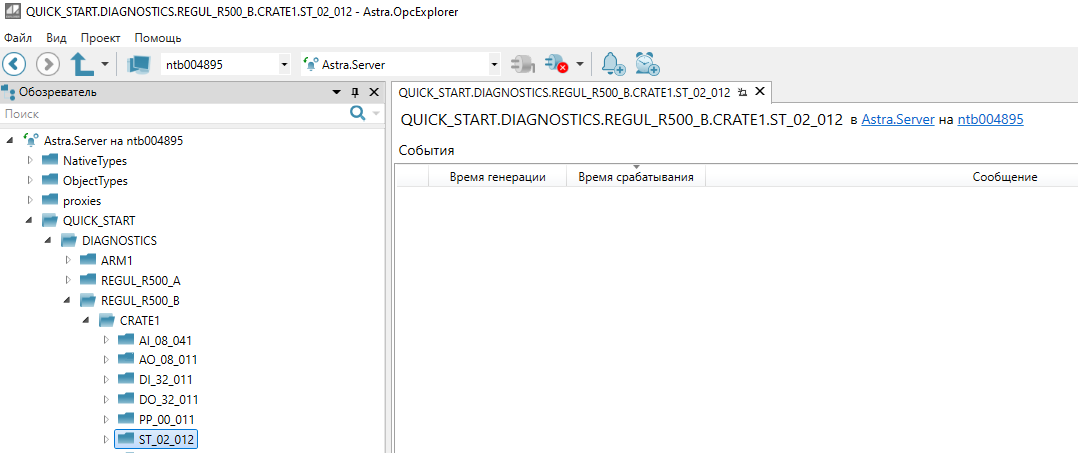Click the connect plug icon
This screenshot has height=453, width=1078.
(521, 64)
